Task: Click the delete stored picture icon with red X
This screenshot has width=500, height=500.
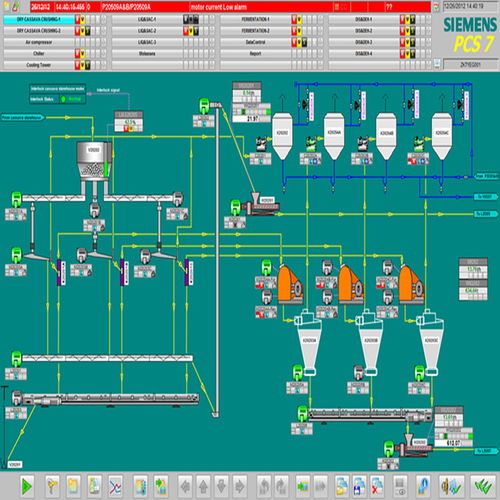Action: (376, 486)
